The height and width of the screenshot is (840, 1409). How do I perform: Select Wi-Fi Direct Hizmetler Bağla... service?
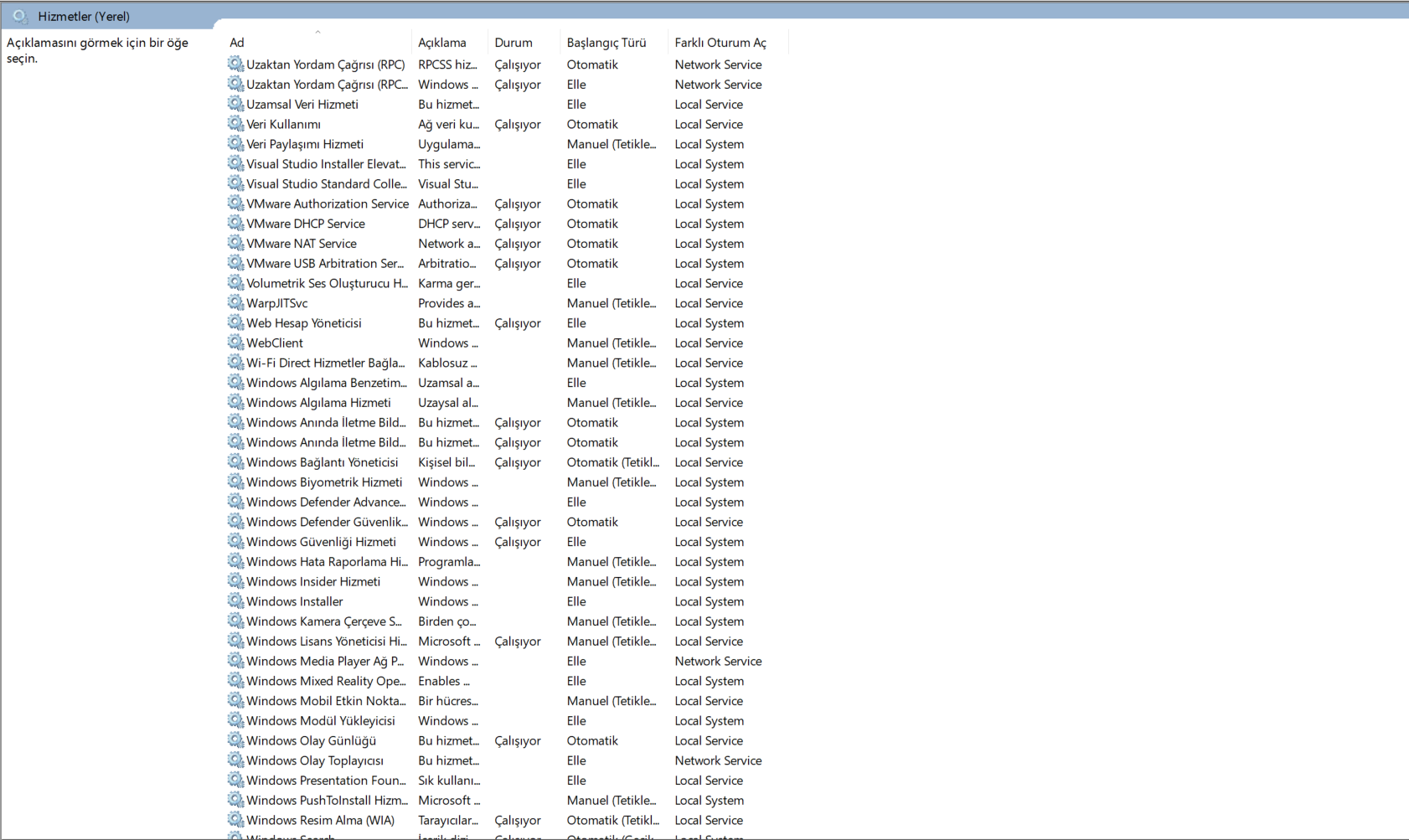(326, 363)
